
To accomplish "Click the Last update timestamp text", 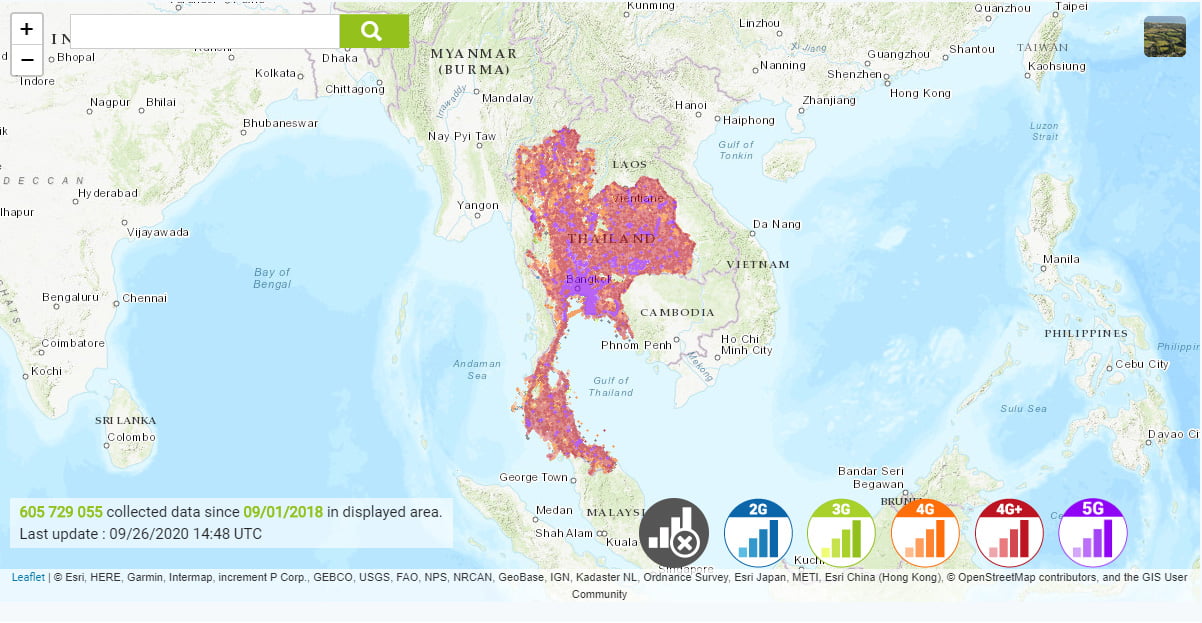I will pos(141,534).
